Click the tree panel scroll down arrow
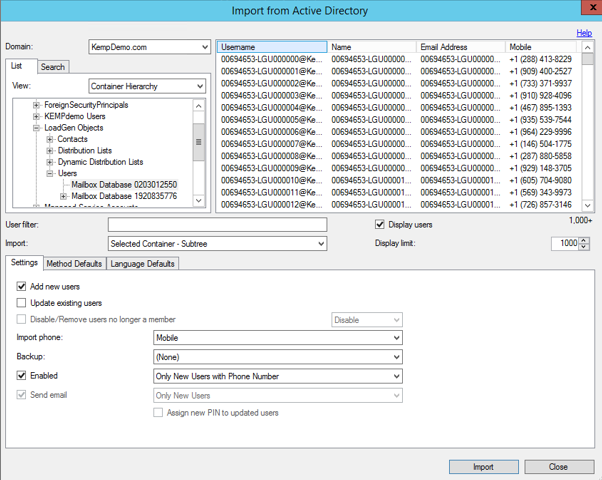 [x=198, y=200]
